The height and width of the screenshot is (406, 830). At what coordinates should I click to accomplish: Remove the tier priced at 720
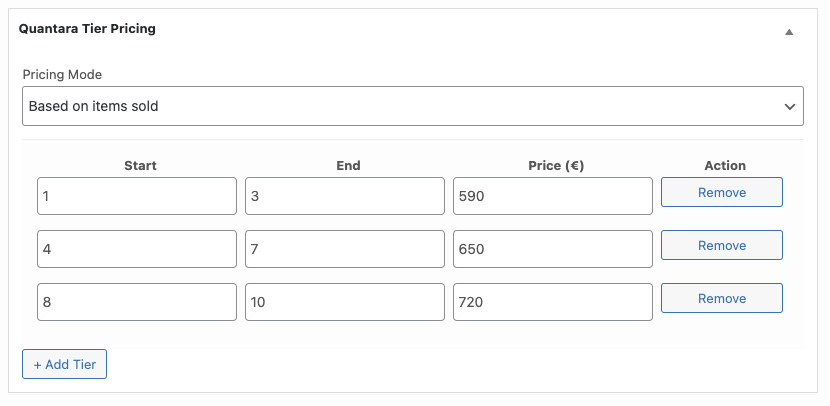pyautogui.click(x=721, y=298)
